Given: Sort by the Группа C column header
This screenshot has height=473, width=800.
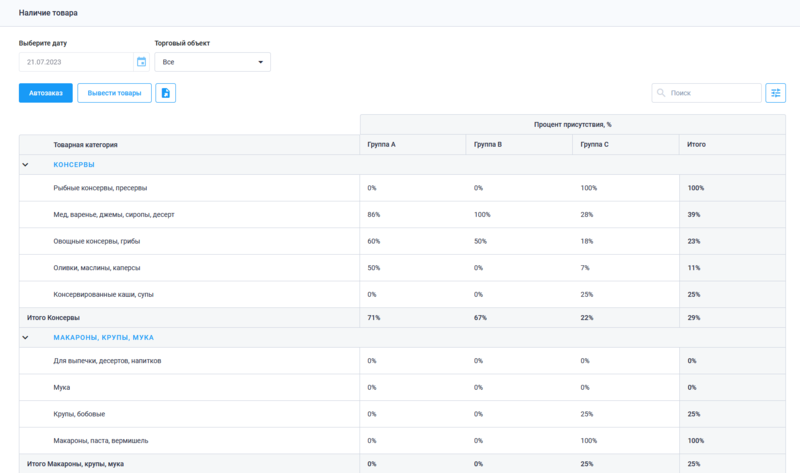Looking at the screenshot, I should 595,145.
